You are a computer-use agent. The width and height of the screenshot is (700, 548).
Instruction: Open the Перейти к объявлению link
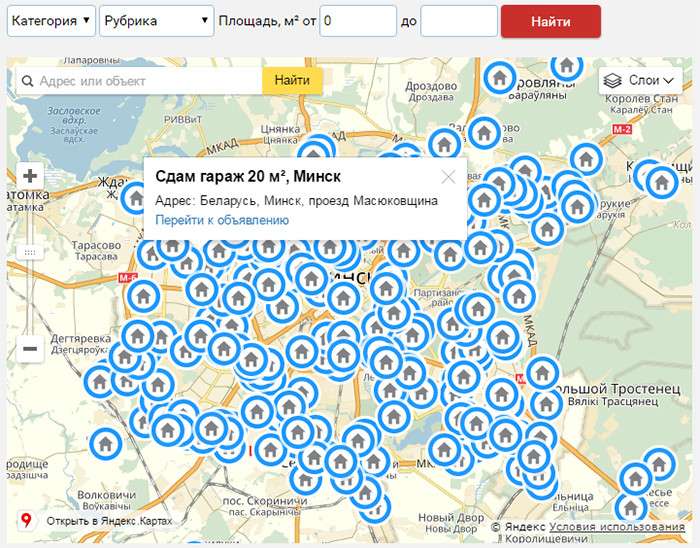coord(222,220)
